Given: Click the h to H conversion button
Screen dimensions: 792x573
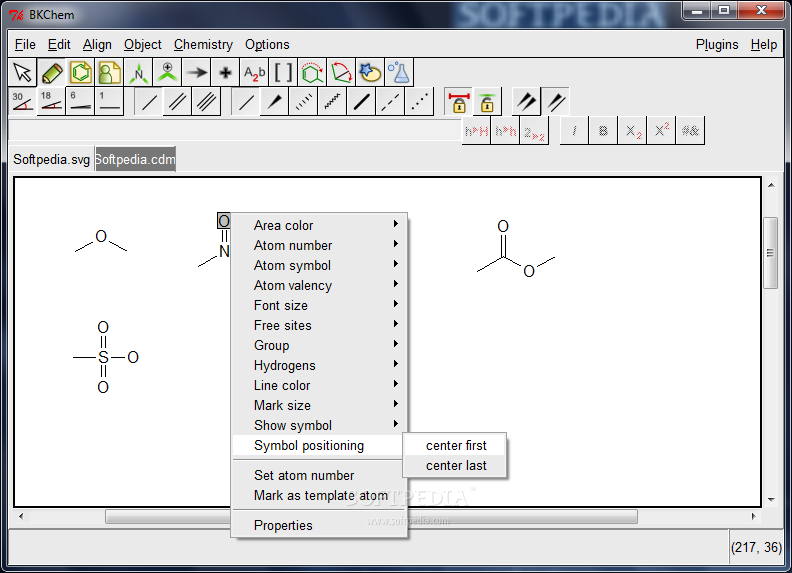Looking at the screenshot, I should (x=476, y=131).
